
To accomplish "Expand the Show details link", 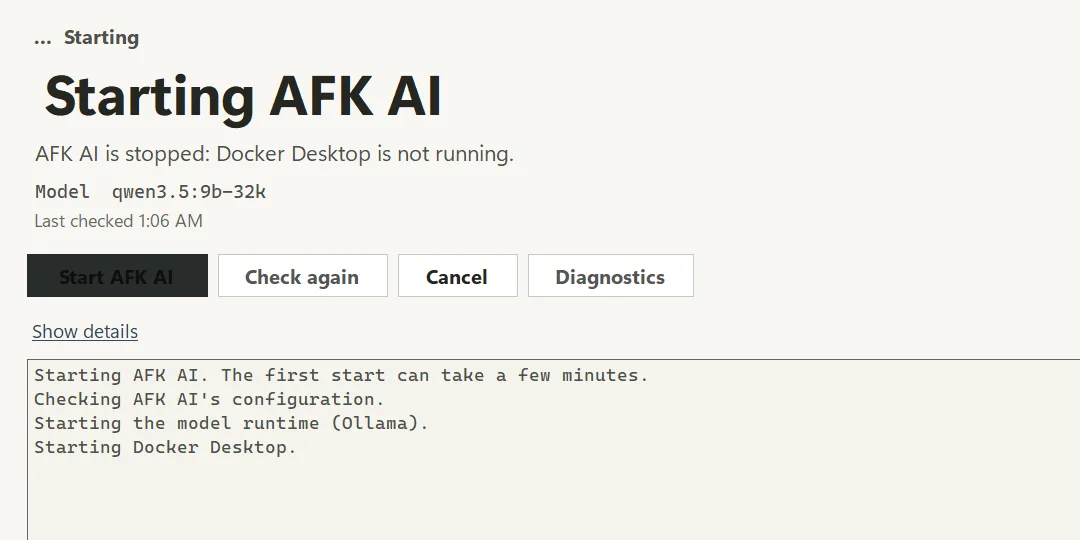I will pyautogui.click(x=85, y=331).
